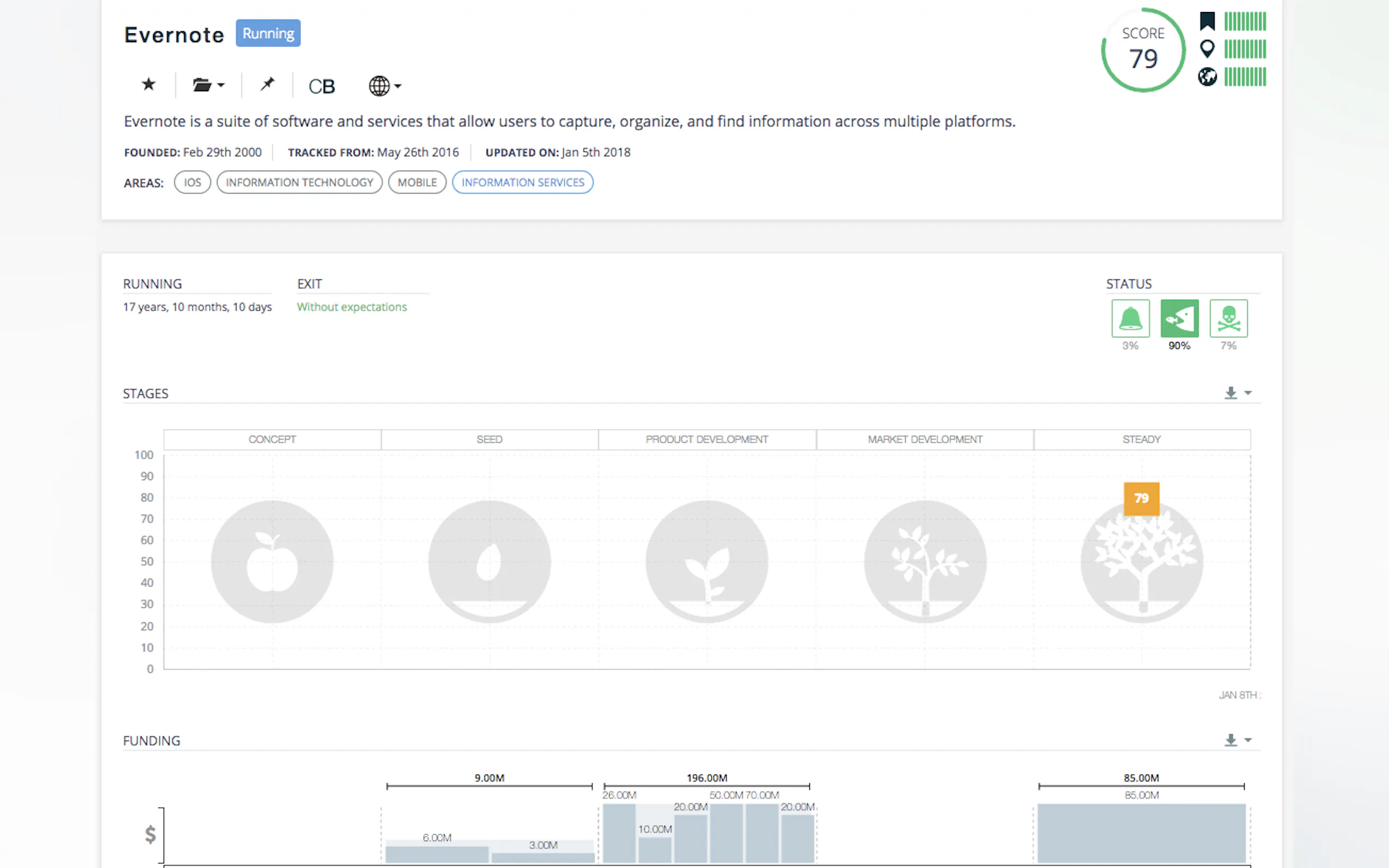Viewport: 1389px width, 868px height.
Task: Click the 196.00M funding total
Action: 707,778
